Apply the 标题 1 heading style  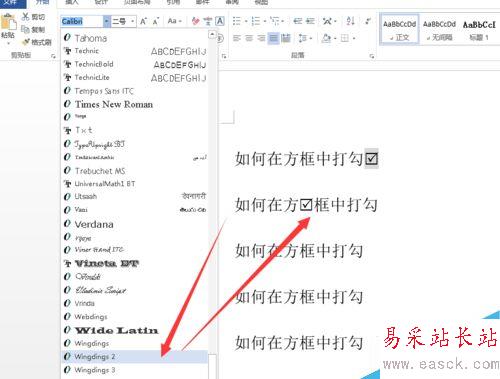[x=479, y=30]
